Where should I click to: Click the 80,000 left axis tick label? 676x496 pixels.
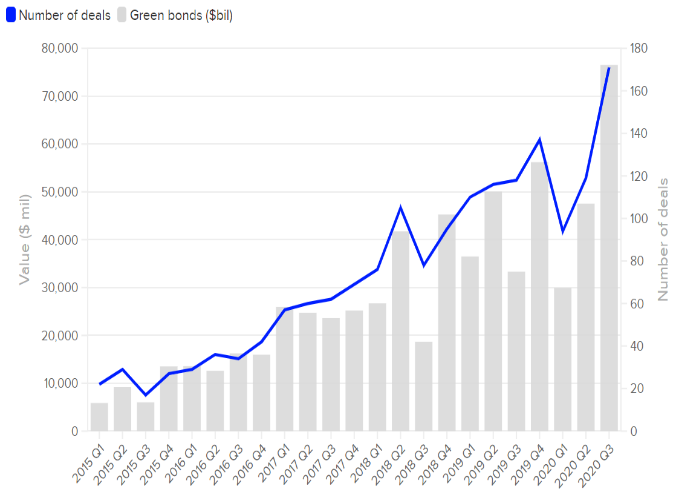(59, 49)
